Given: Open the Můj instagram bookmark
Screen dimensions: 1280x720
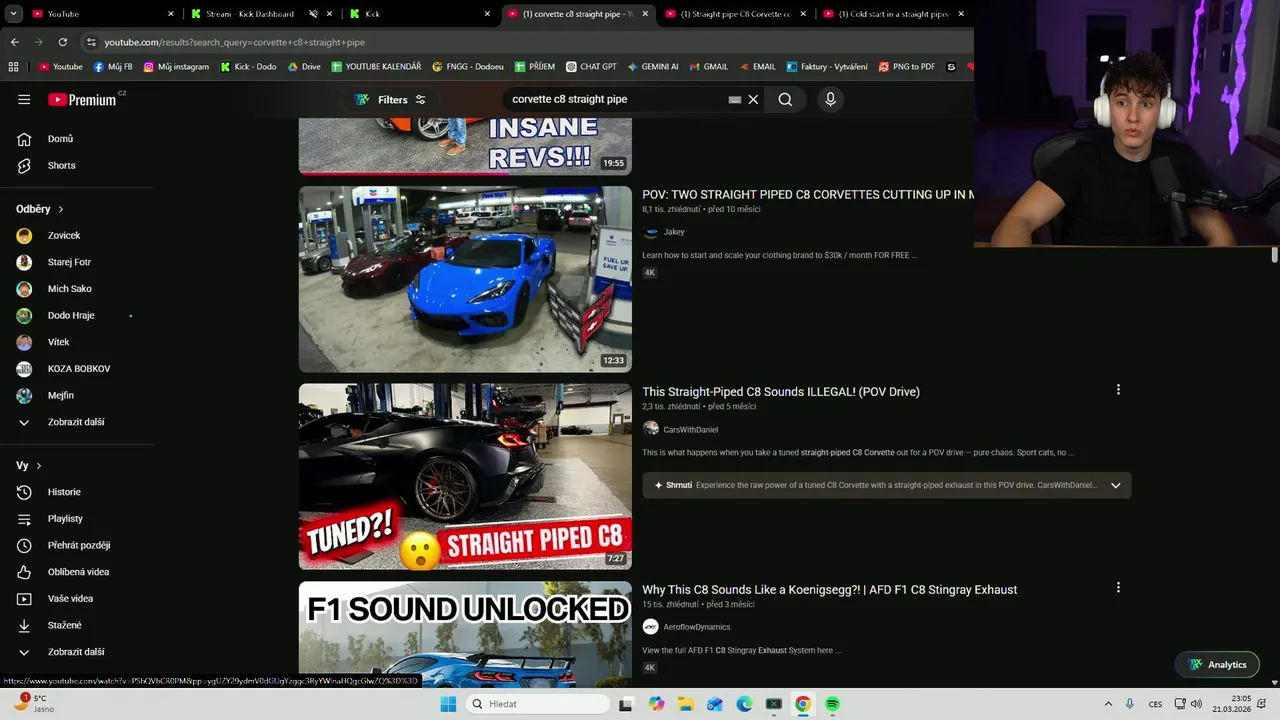Looking at the screenshot, I should pyautogui.click(x=176, y=67).
